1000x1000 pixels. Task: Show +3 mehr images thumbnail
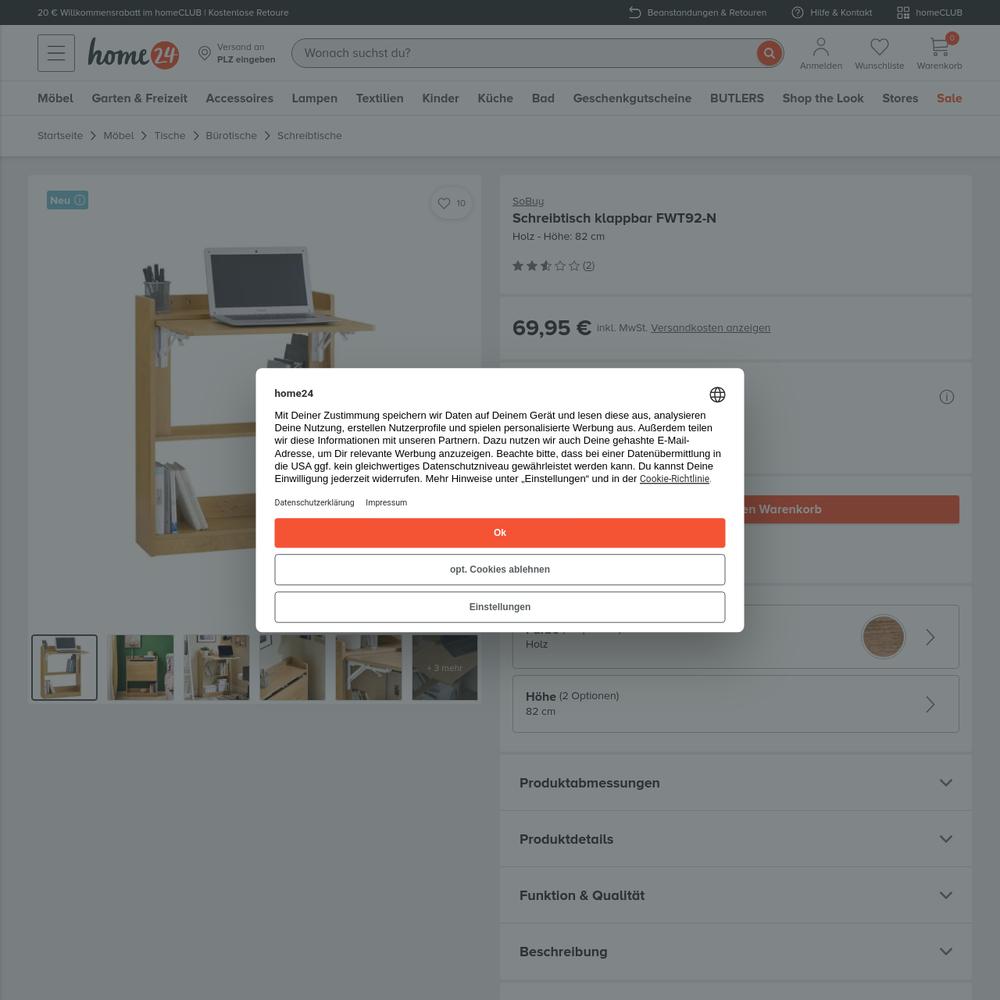tap(445, 667)
